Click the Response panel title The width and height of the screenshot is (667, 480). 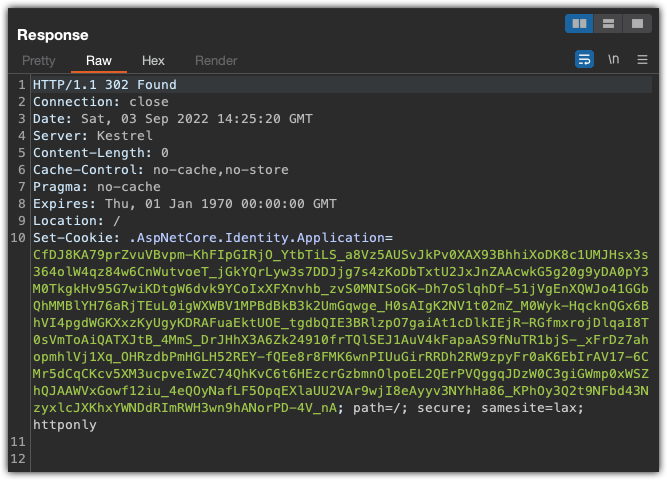point(53,35)
